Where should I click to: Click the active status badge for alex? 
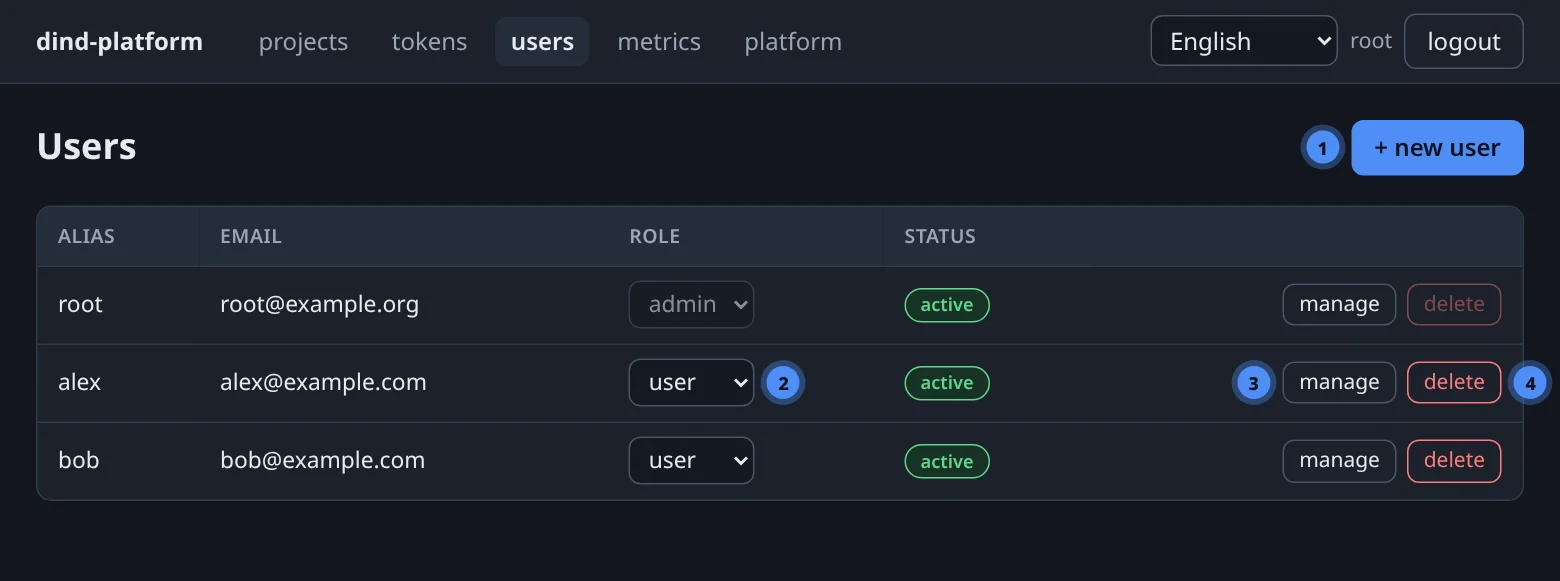947,383
